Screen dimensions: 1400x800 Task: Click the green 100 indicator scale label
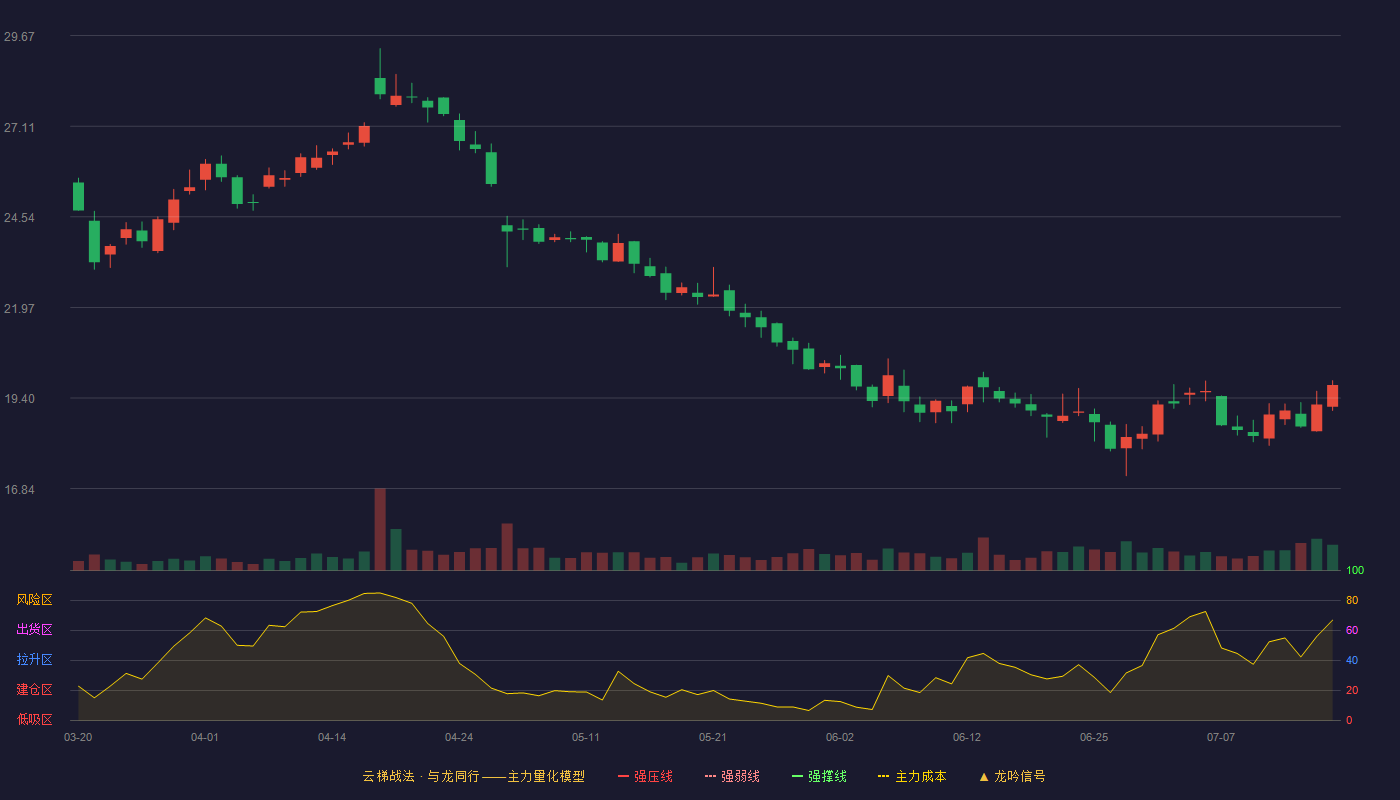click(1355, 570)
